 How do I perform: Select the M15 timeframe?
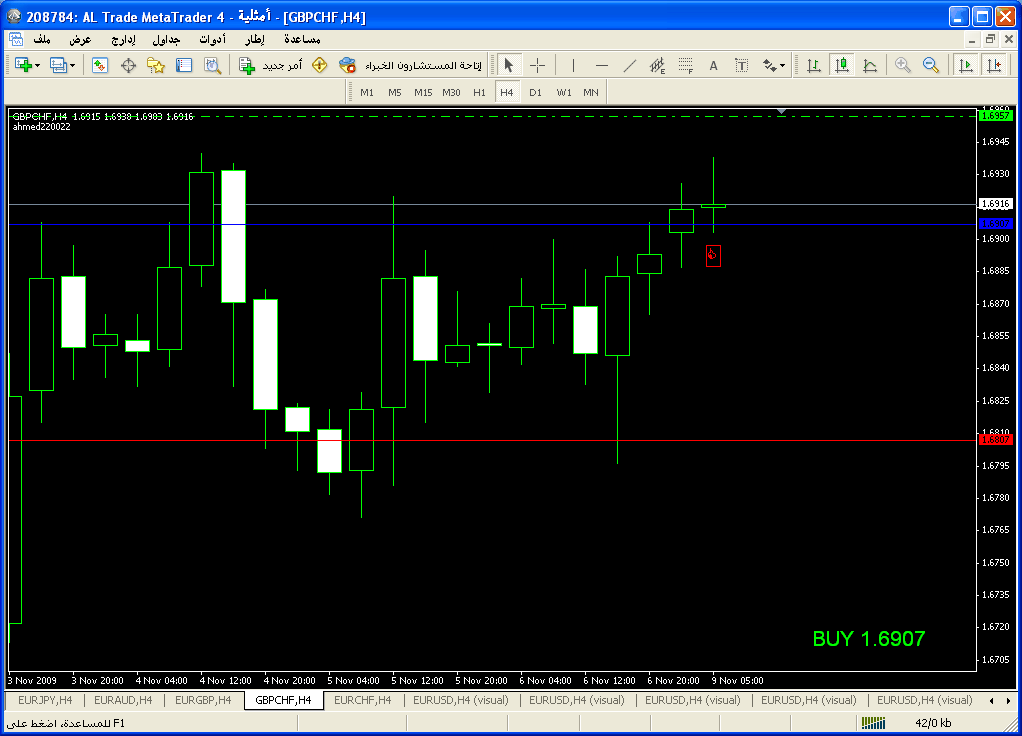tap(423, 93)
